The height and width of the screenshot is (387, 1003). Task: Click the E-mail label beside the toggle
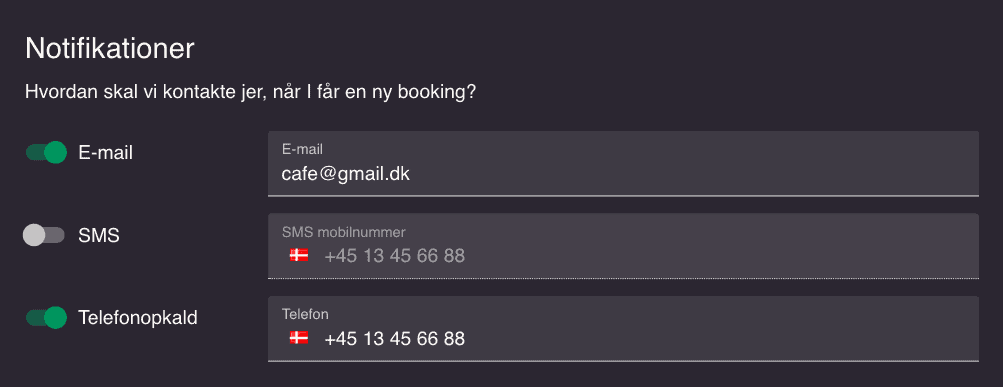pos(106,153)
